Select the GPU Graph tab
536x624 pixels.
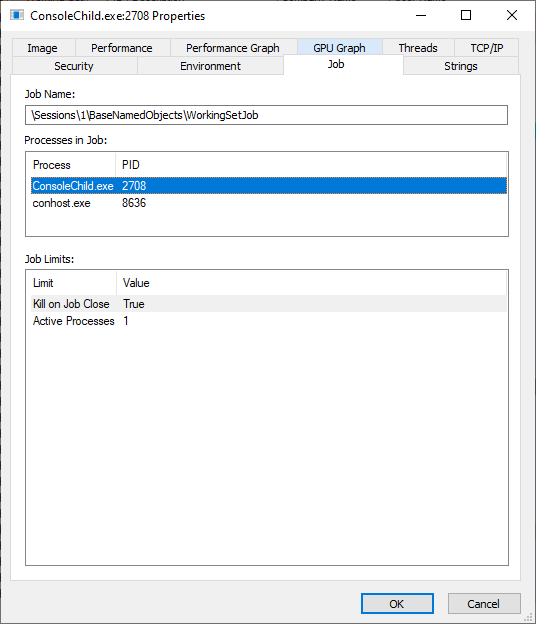click(x=340, y=48)
